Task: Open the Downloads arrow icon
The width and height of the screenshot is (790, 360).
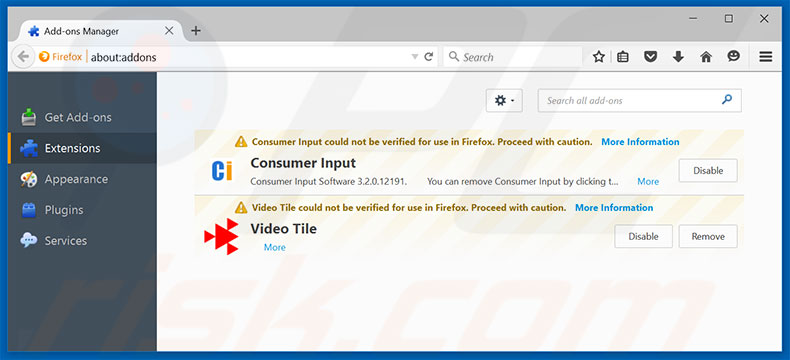Action: coord(678,57)
